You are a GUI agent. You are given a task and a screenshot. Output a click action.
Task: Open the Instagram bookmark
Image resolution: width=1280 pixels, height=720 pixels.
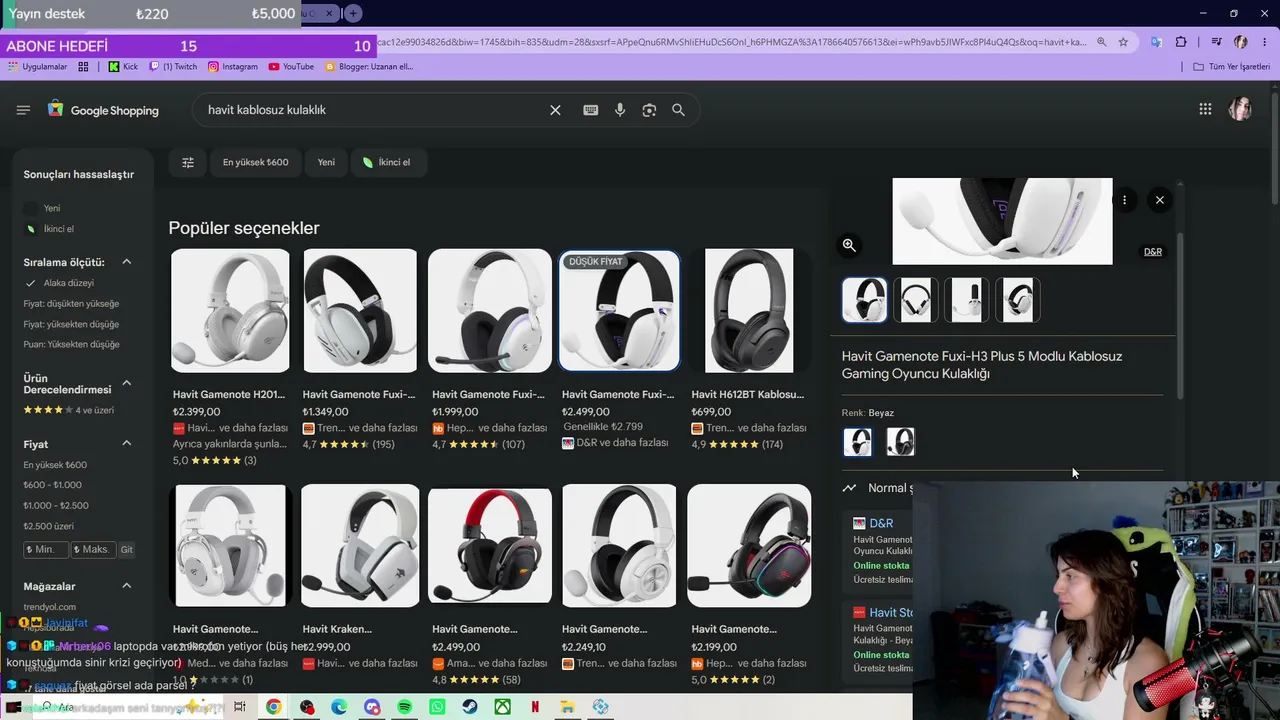tap(232, 67)
